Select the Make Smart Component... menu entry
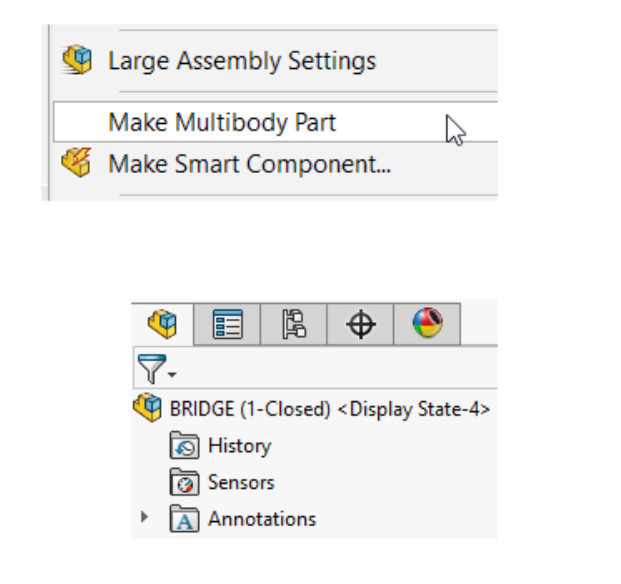This screenshot has width=621, height=584. click(249, 163)
